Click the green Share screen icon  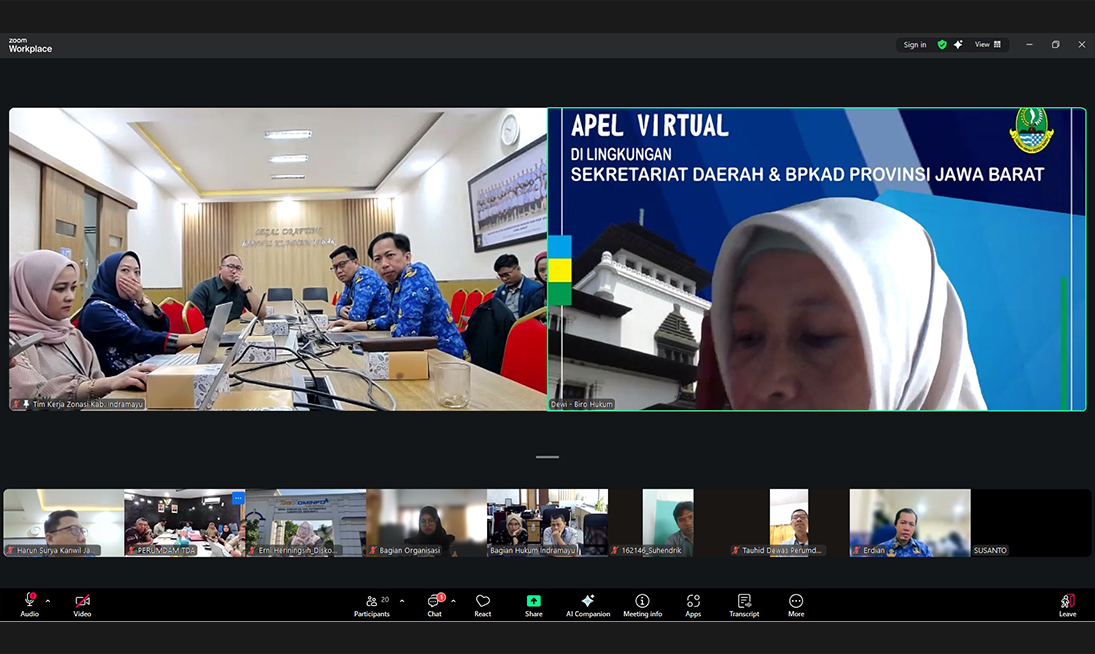pos(534,605)
